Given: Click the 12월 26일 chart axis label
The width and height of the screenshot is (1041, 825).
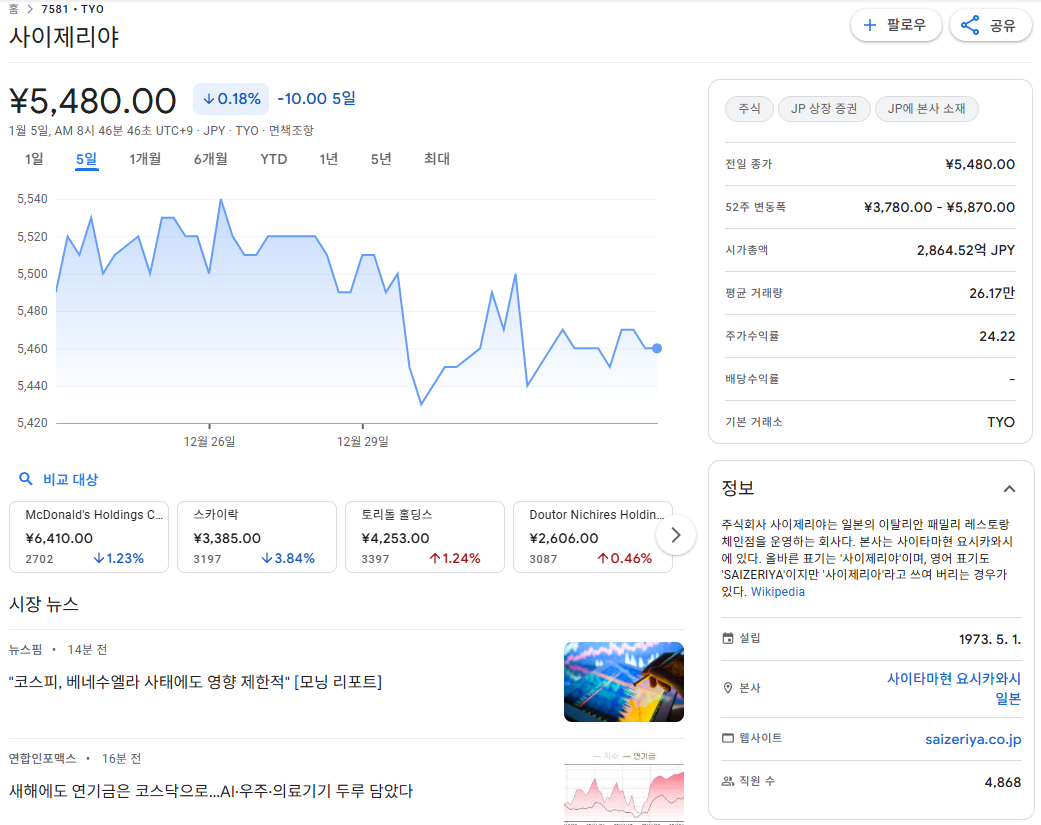Looking at the screenshot, I should pos(209,441).
